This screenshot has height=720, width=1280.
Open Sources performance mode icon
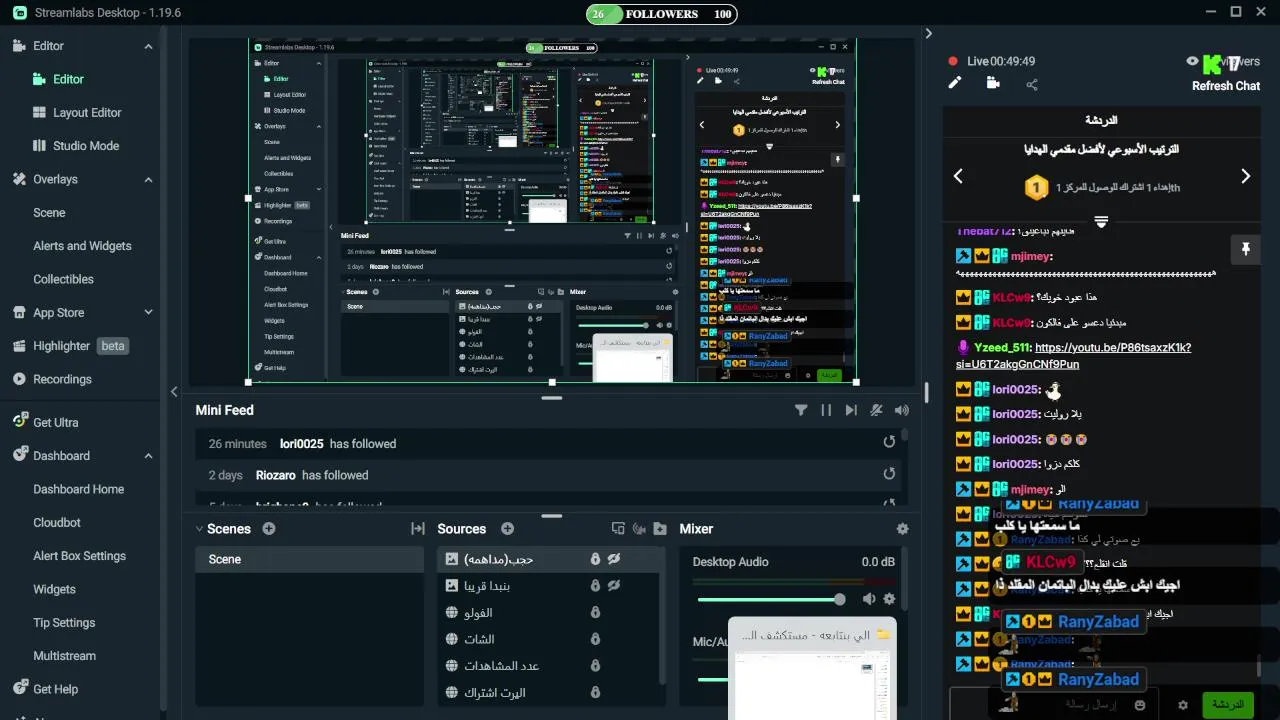pos(617,529)
